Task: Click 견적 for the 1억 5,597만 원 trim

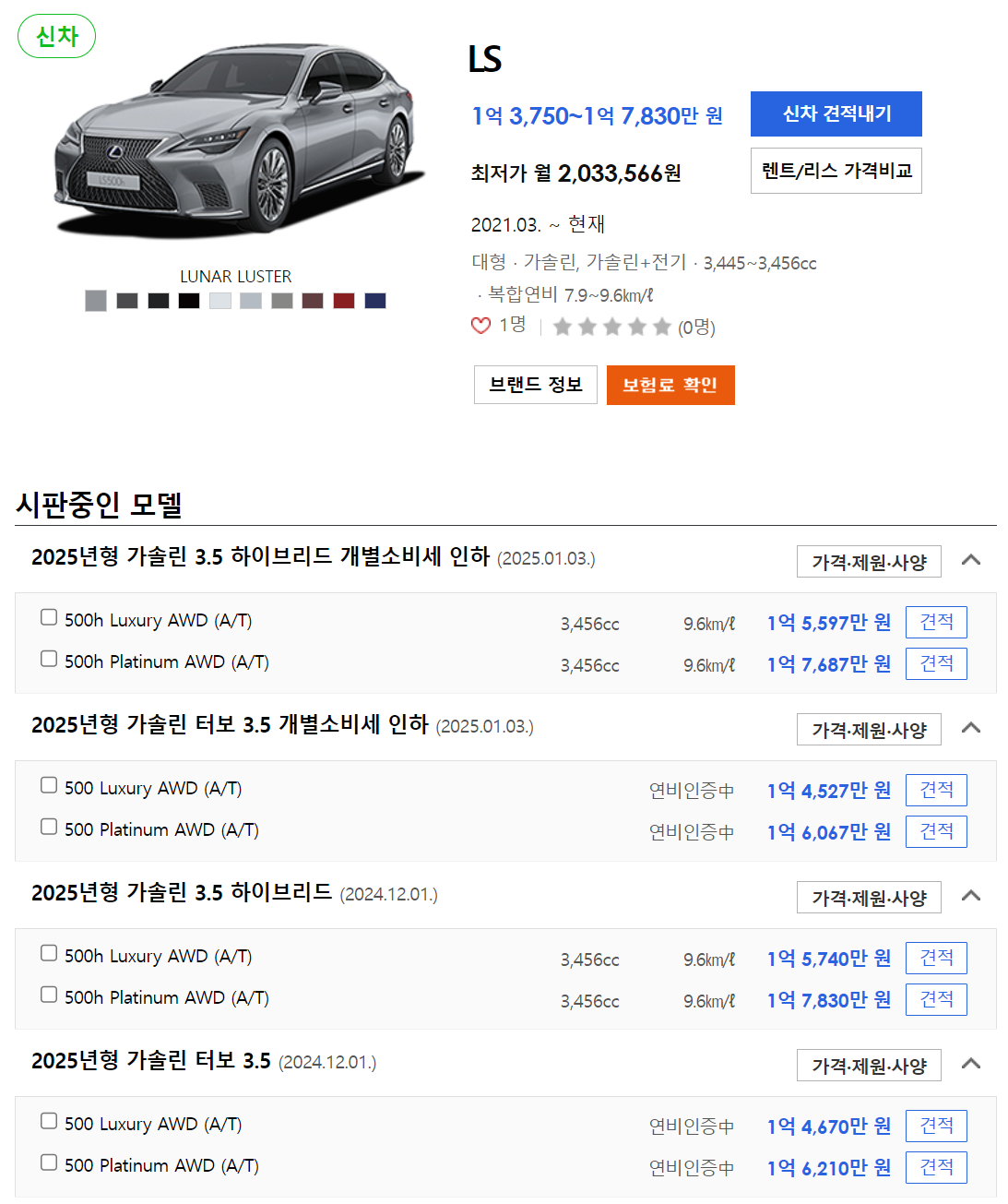Action: pos(936,622)
